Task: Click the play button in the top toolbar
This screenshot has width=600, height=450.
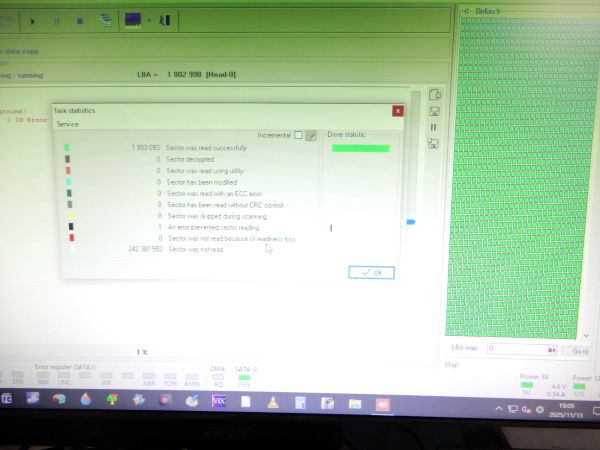Action: click(33, 20)
